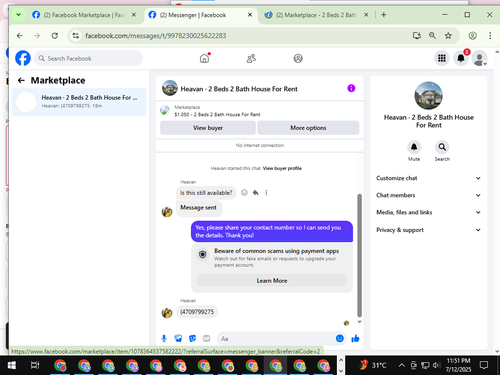Expand the Chat members section
This screenshot has width=500, height=375.
[x=429, y=195]
